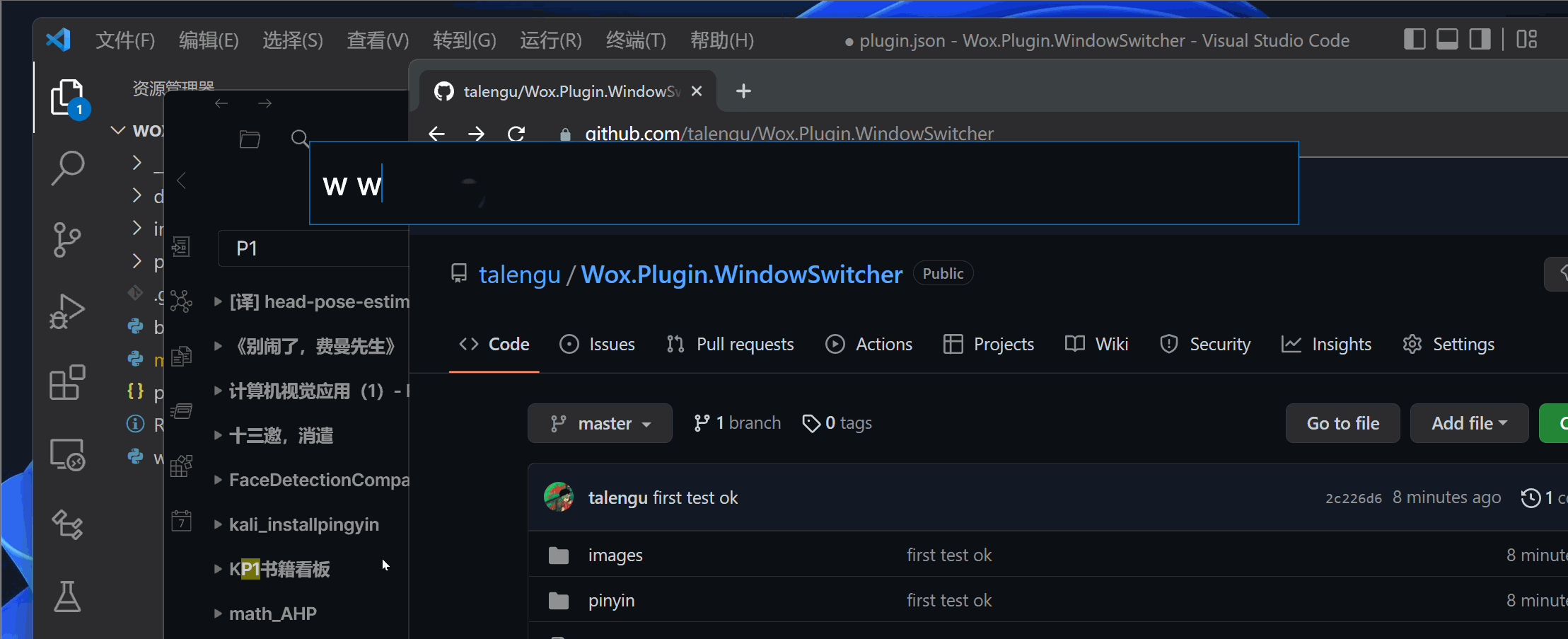The image size is (1568, 639).
Task: Reload the GitHub page in browser
Action: [x=516, y=134]
